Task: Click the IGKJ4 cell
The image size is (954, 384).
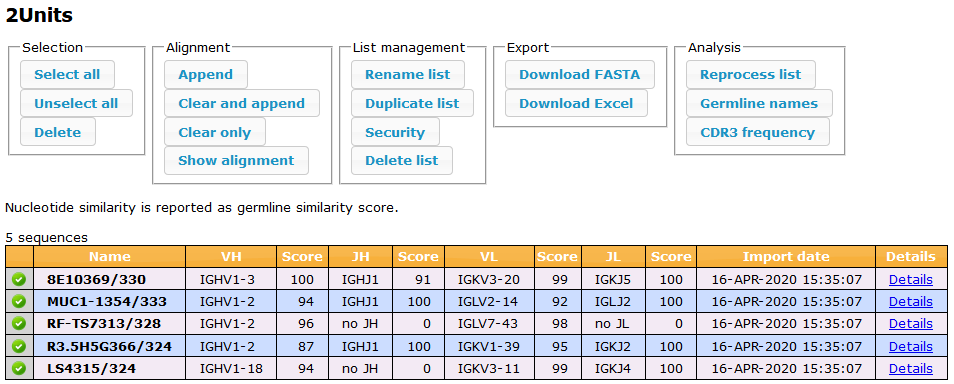Action: coord(614,369)
